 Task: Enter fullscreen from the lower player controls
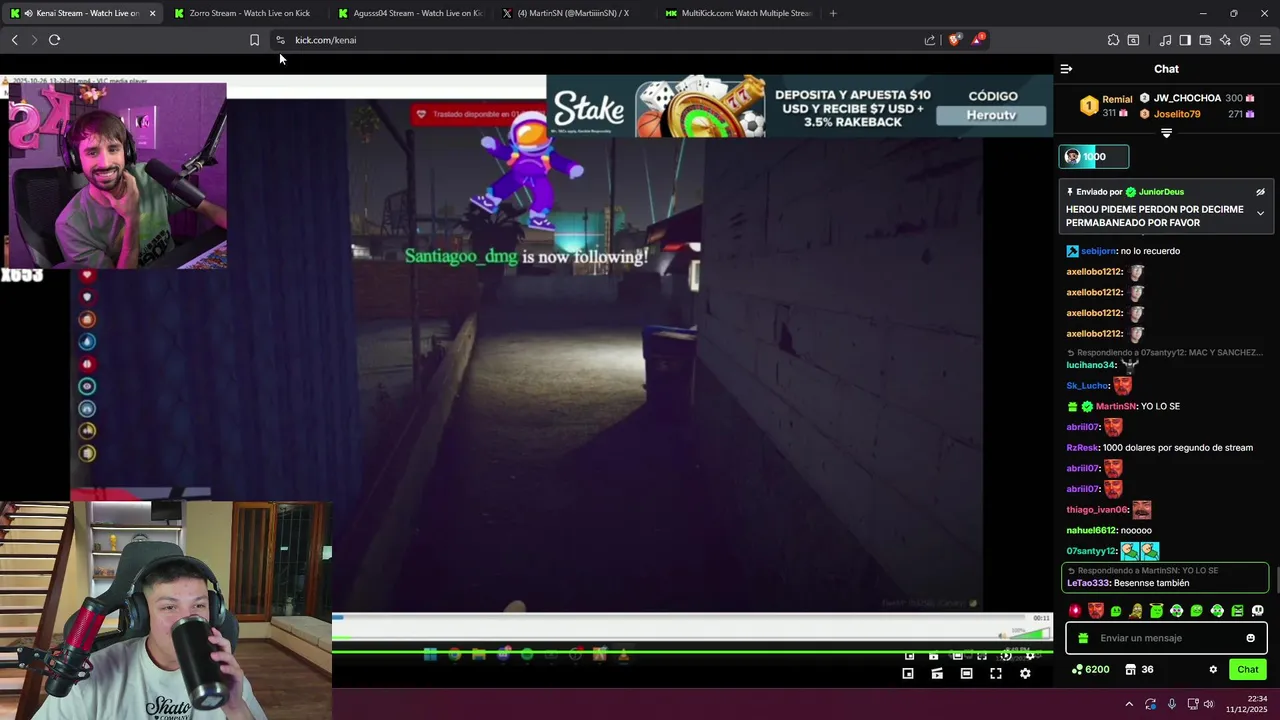(996, 674)
